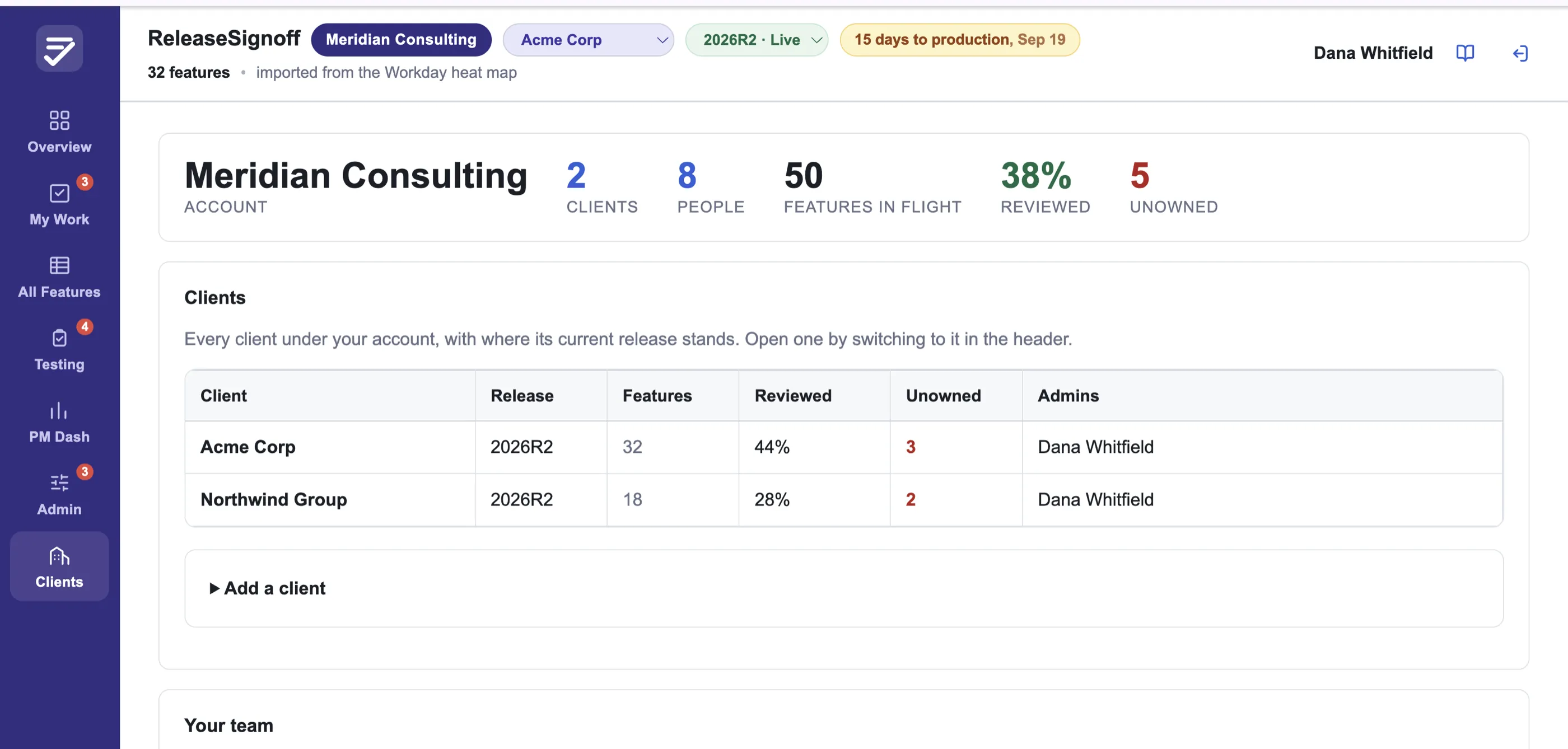Open My Work checklist icon

pyautogui.click(x=59, y=193)
